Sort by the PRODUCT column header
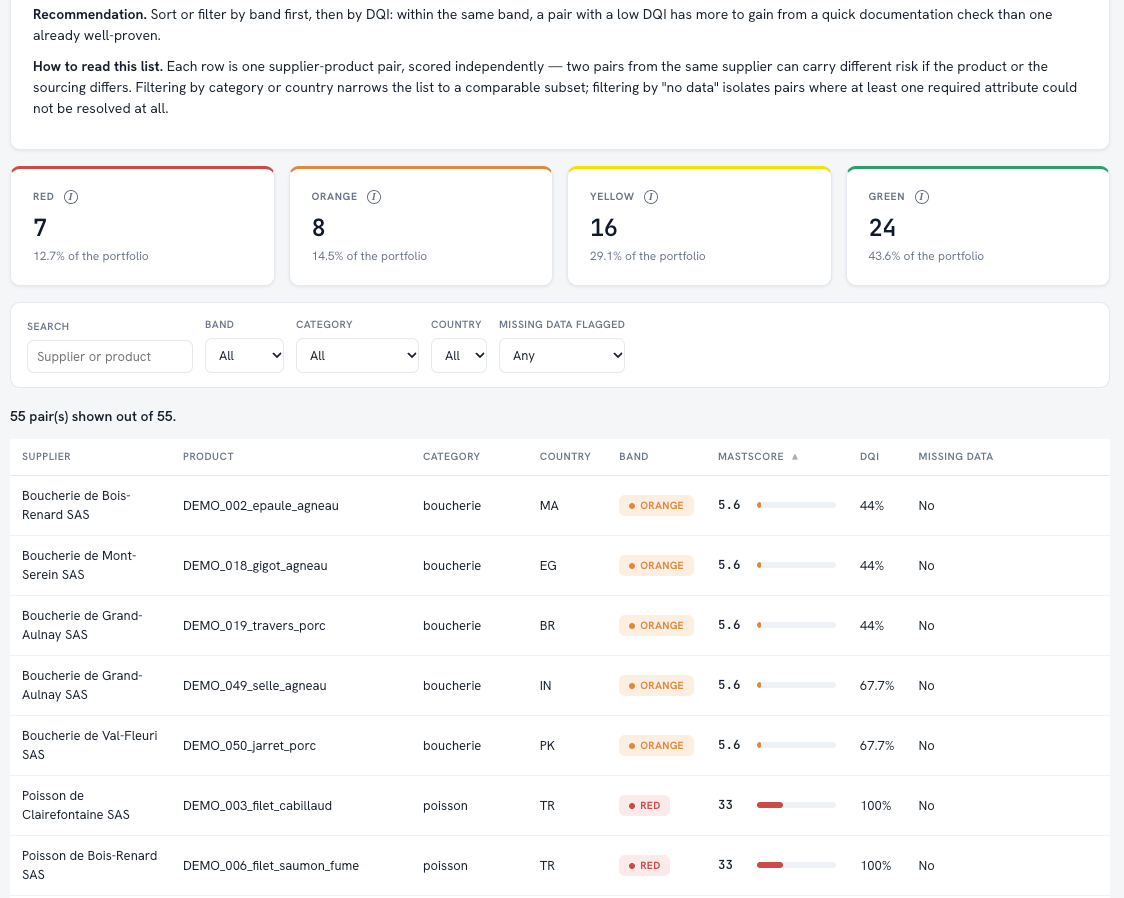Viewport: 1124px width, 898px height. click(209, 457)
